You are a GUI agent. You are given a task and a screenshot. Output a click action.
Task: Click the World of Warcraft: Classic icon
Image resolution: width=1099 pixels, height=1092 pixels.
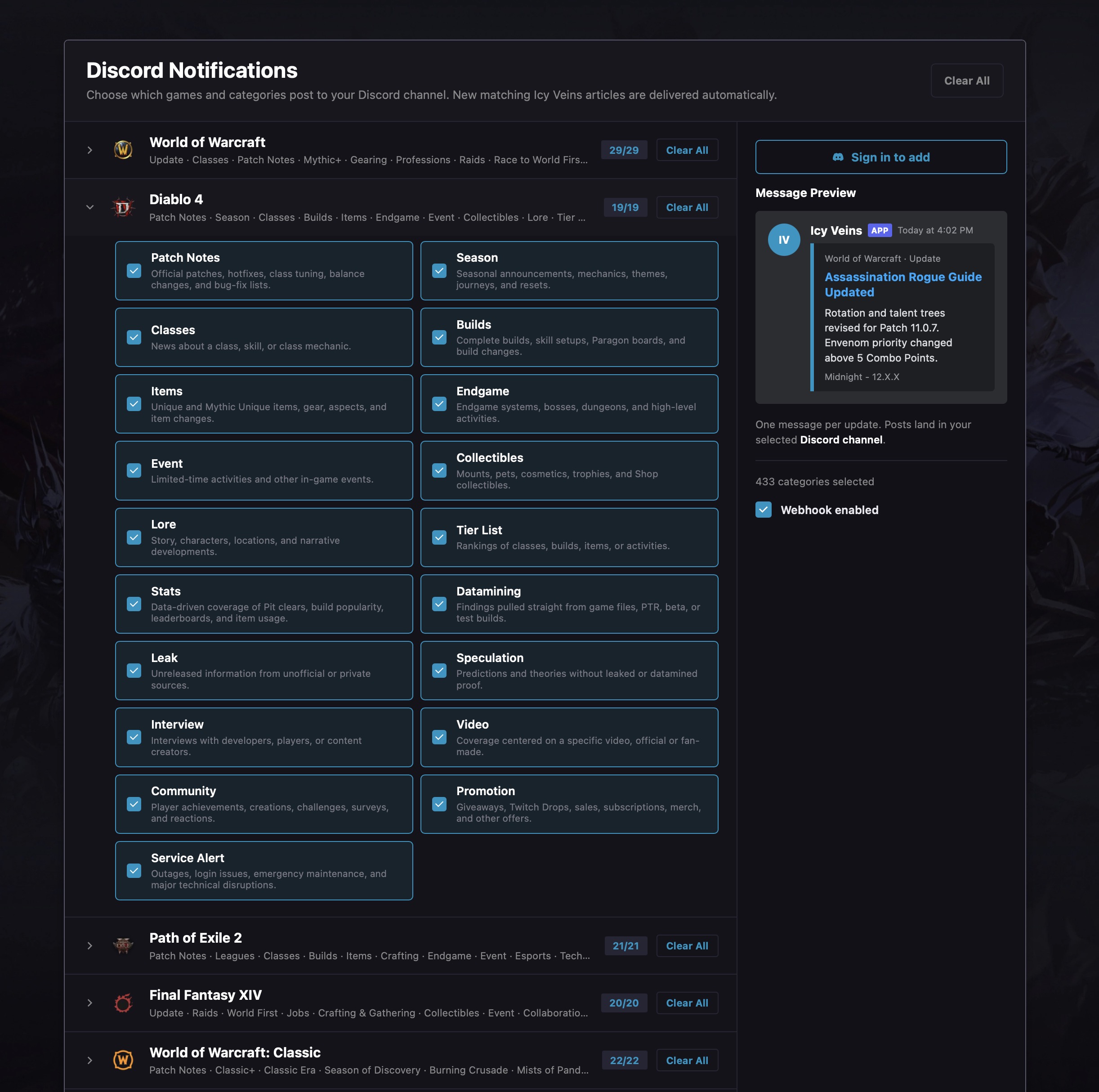123,1060
